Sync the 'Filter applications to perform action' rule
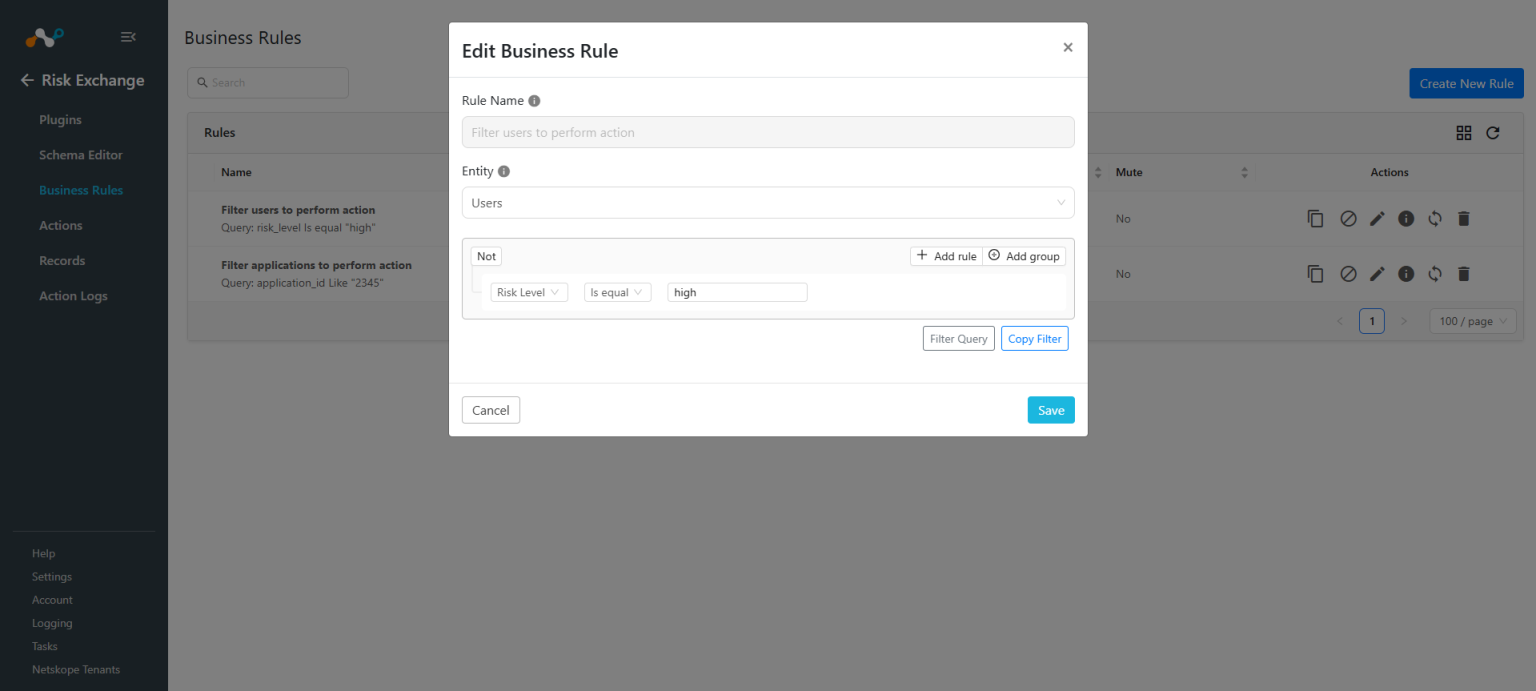 [x=1435, y=273]
